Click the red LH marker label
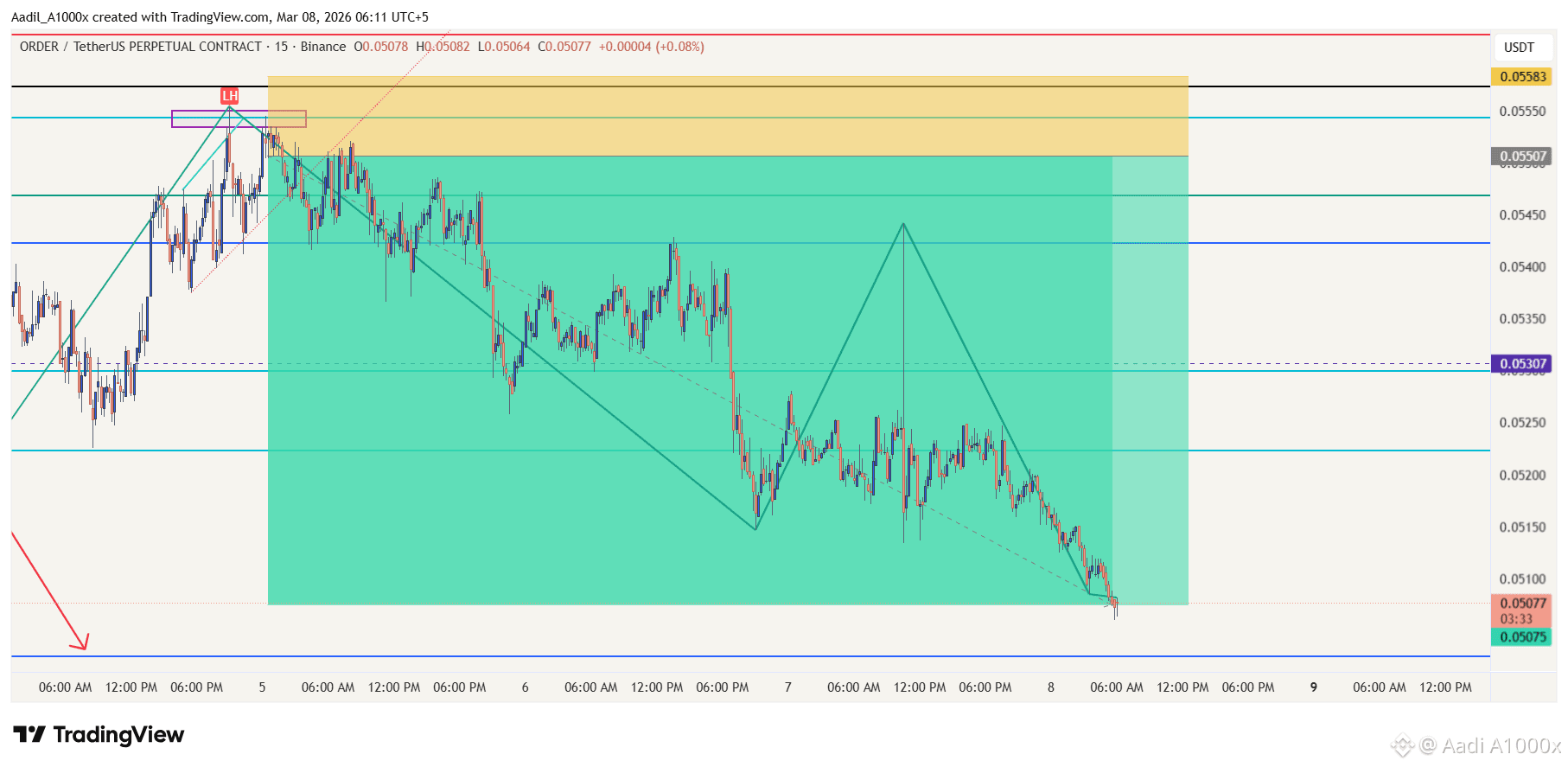This screenshot has height=767, width=1568. point(229,96)
